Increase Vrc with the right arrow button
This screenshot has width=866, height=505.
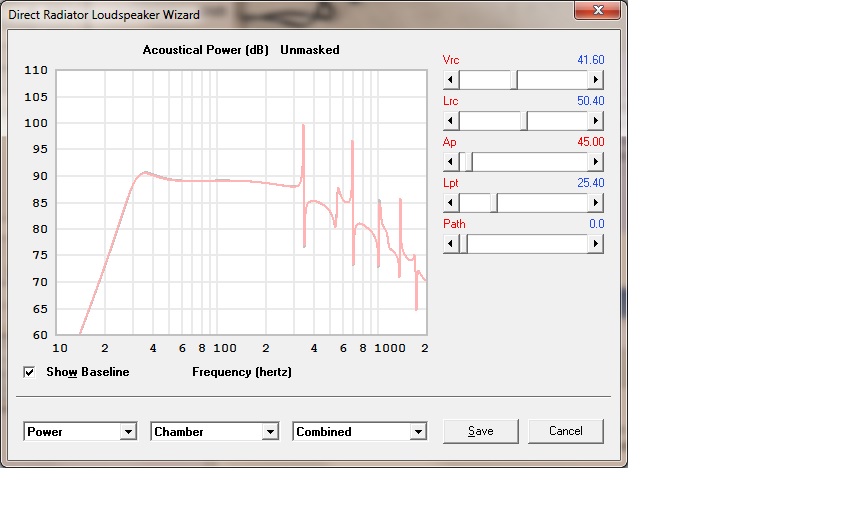pyautogui.click(x=595, y=80)
